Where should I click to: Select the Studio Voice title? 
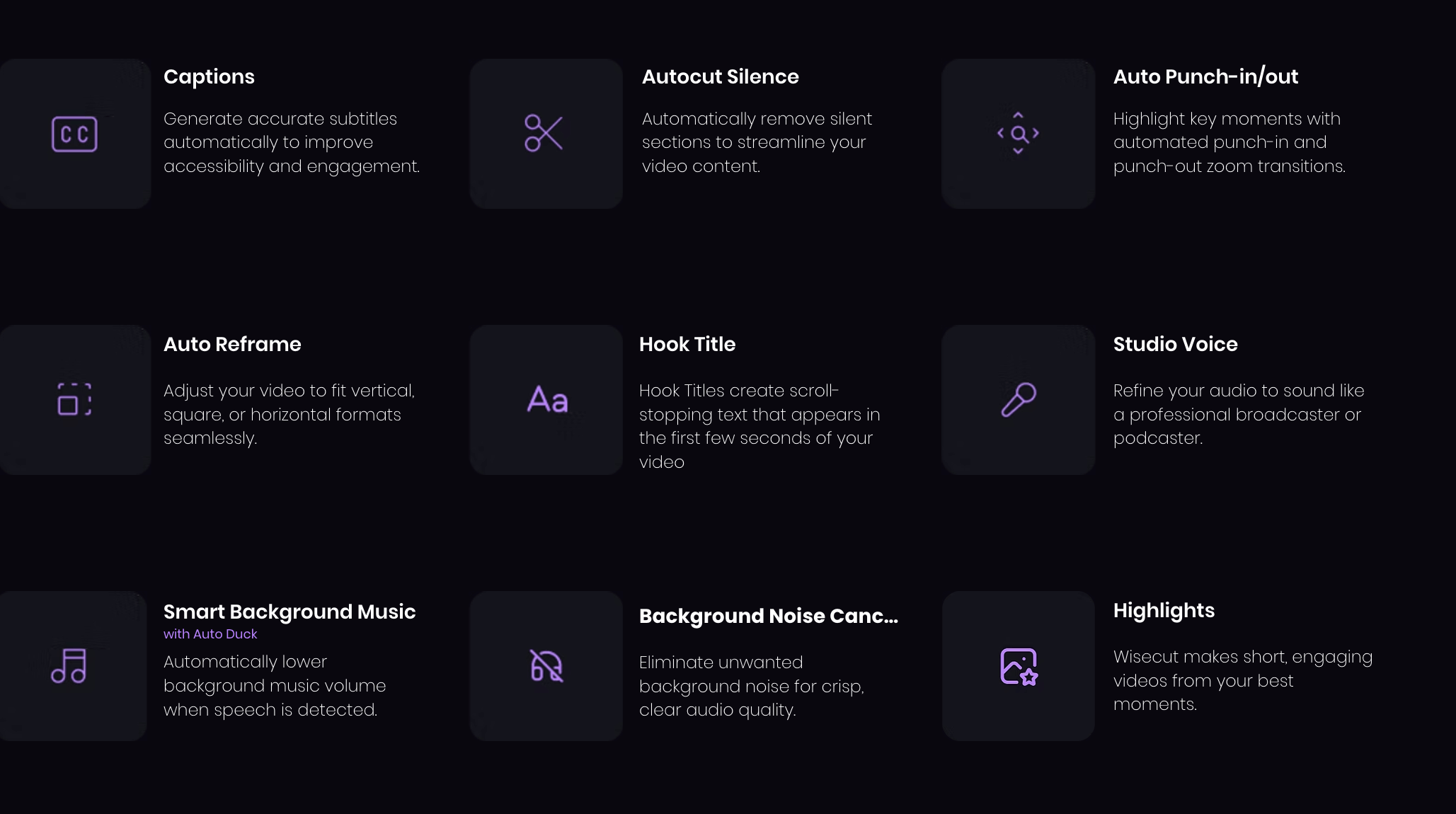(x=1175, y=344)
